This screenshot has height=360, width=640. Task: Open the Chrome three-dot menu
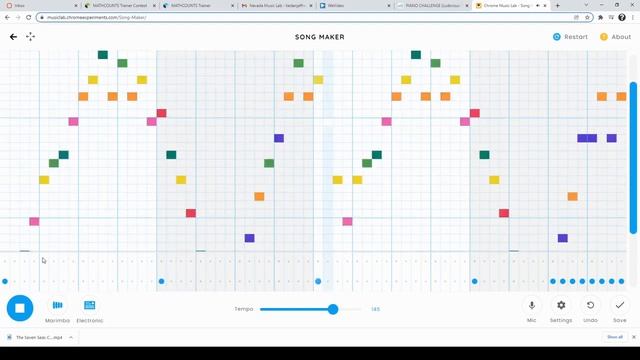[633, 18]
